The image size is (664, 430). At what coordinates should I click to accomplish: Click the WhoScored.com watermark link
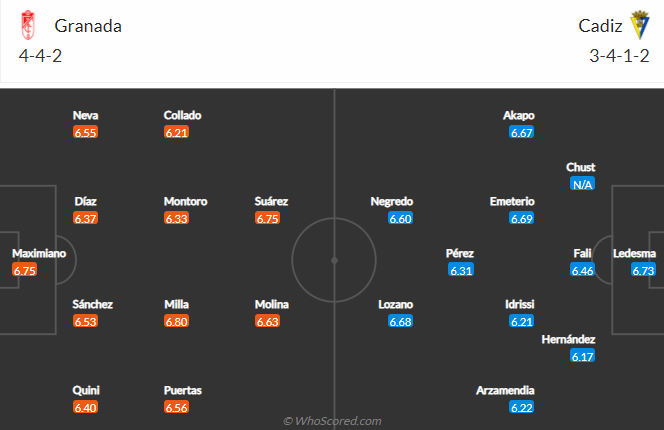(x=332, y=421)
